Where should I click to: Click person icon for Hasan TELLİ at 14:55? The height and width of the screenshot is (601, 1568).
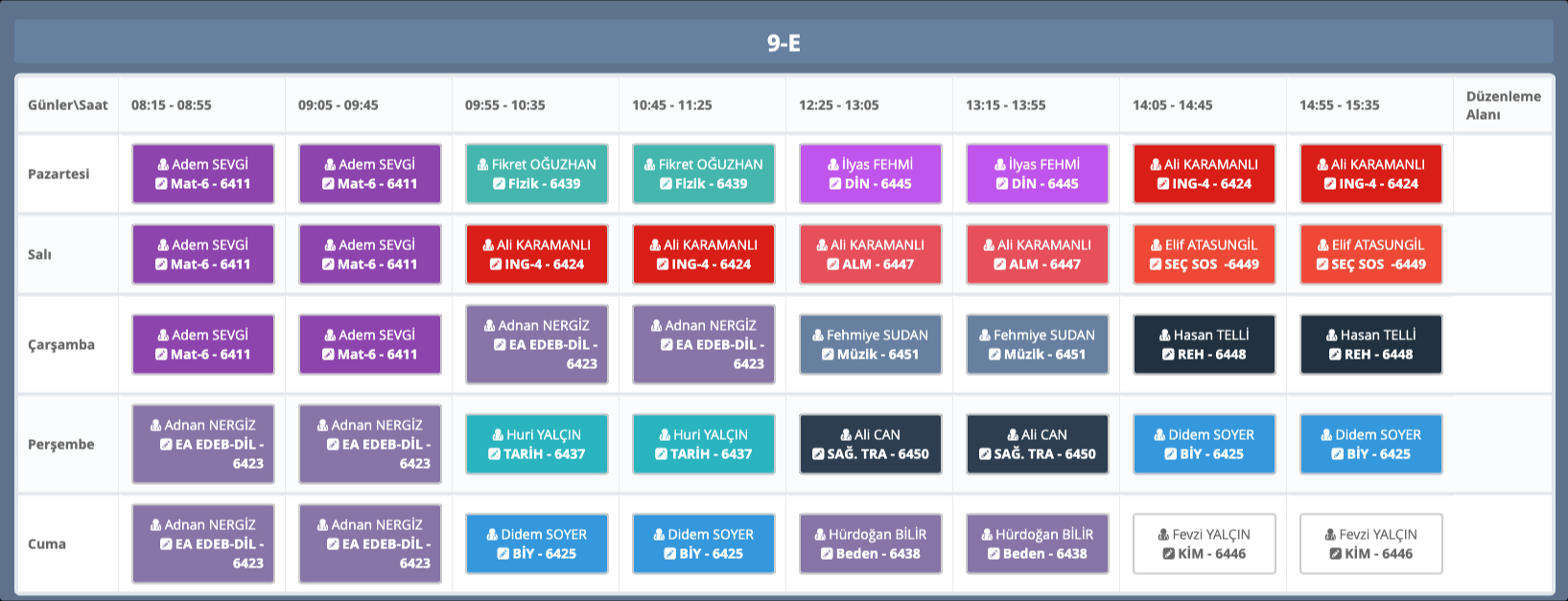tap(1332, 335)
